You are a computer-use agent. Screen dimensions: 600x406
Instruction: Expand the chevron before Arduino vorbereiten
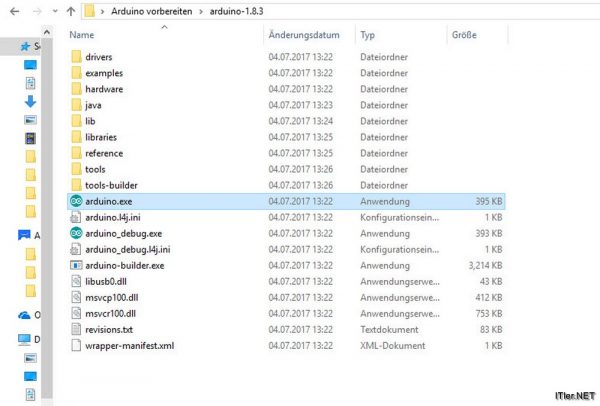[103, 11]
